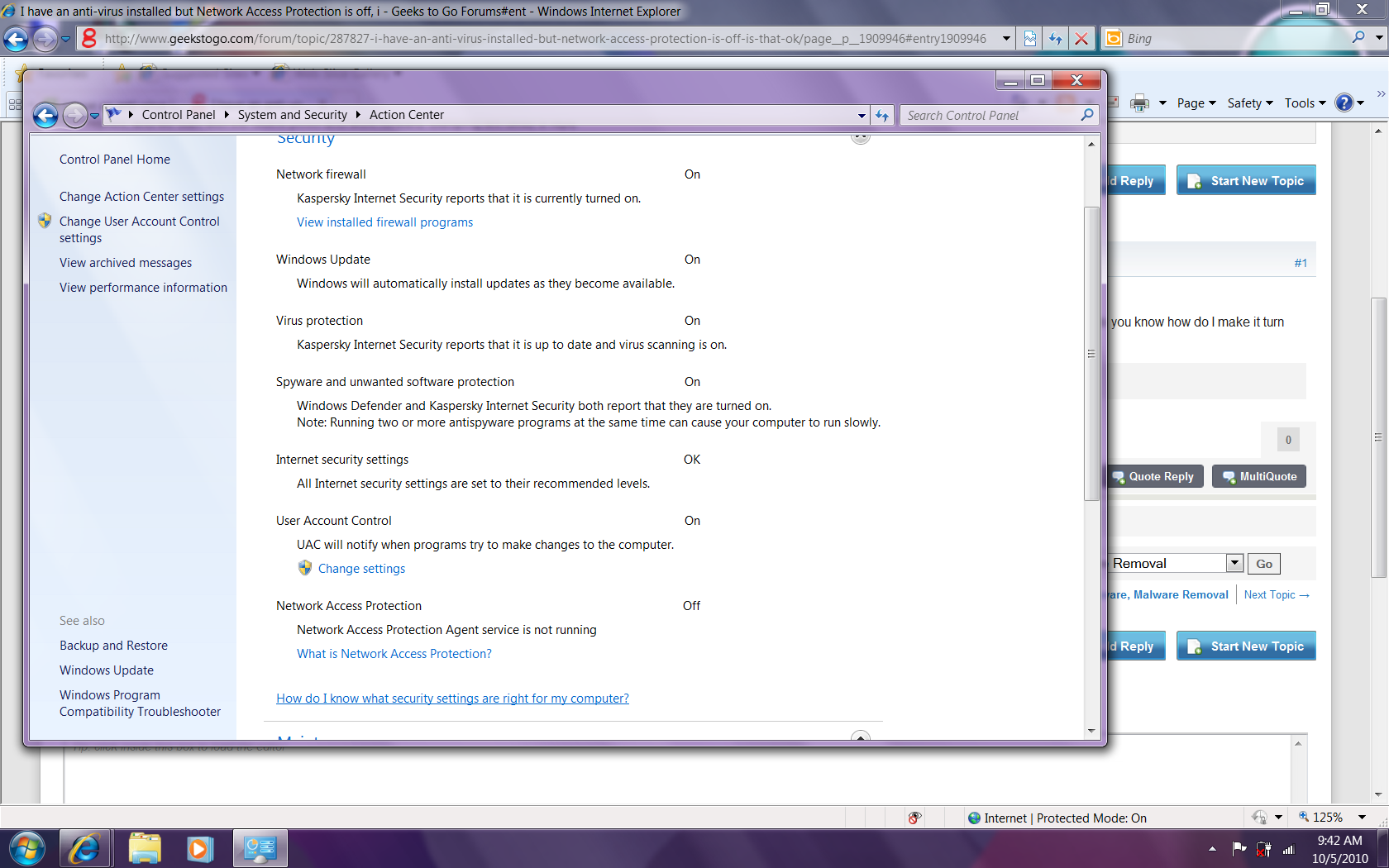
Task: Click the Next Topic link
Action: pos(1277,594)
